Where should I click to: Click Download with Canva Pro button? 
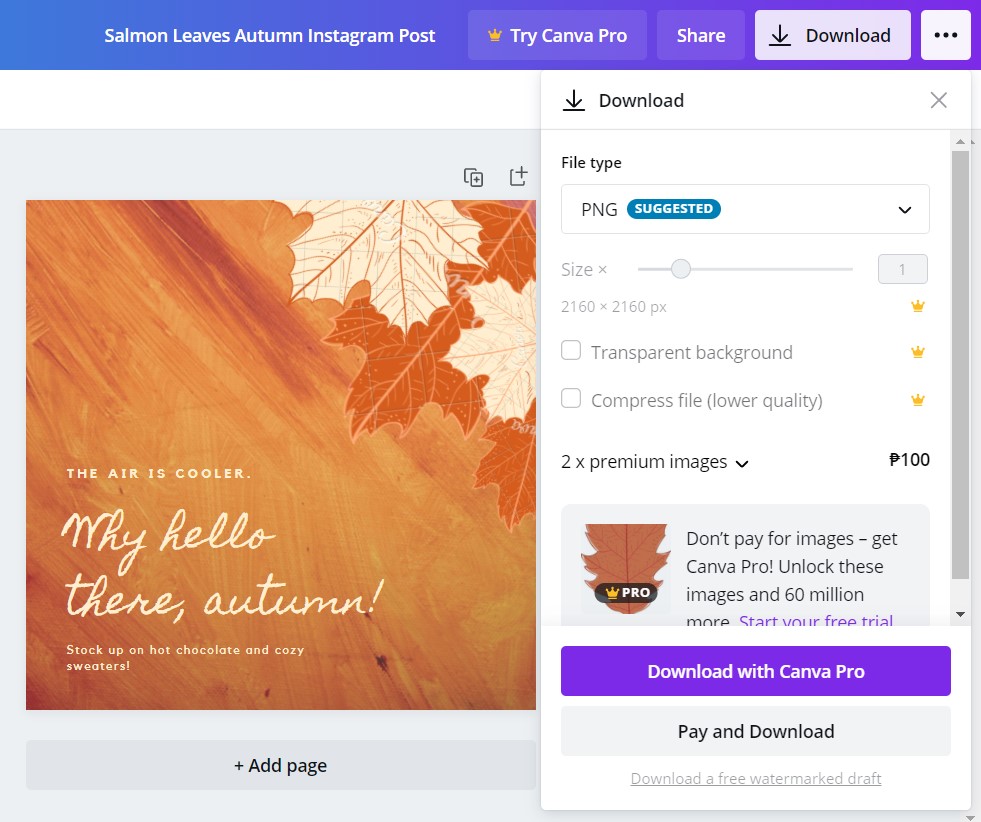[755, 671]
